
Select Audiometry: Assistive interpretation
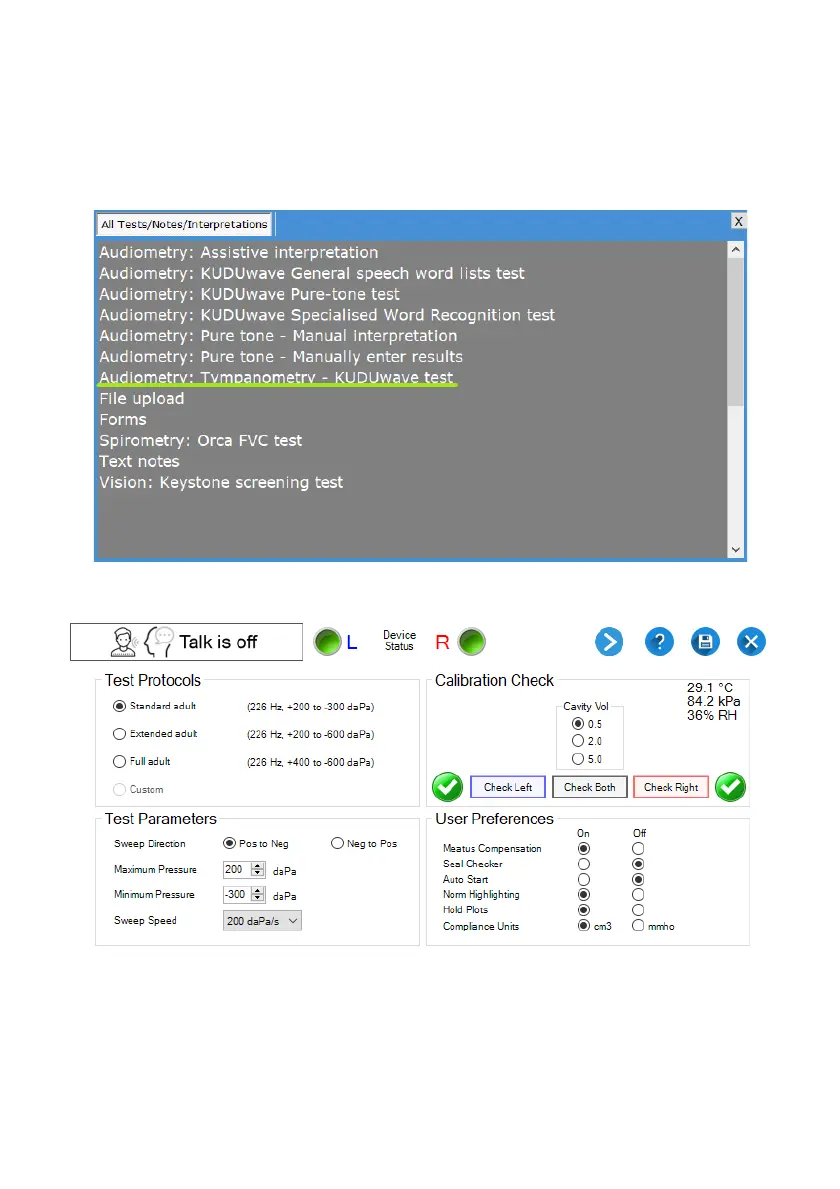[239, 253]
